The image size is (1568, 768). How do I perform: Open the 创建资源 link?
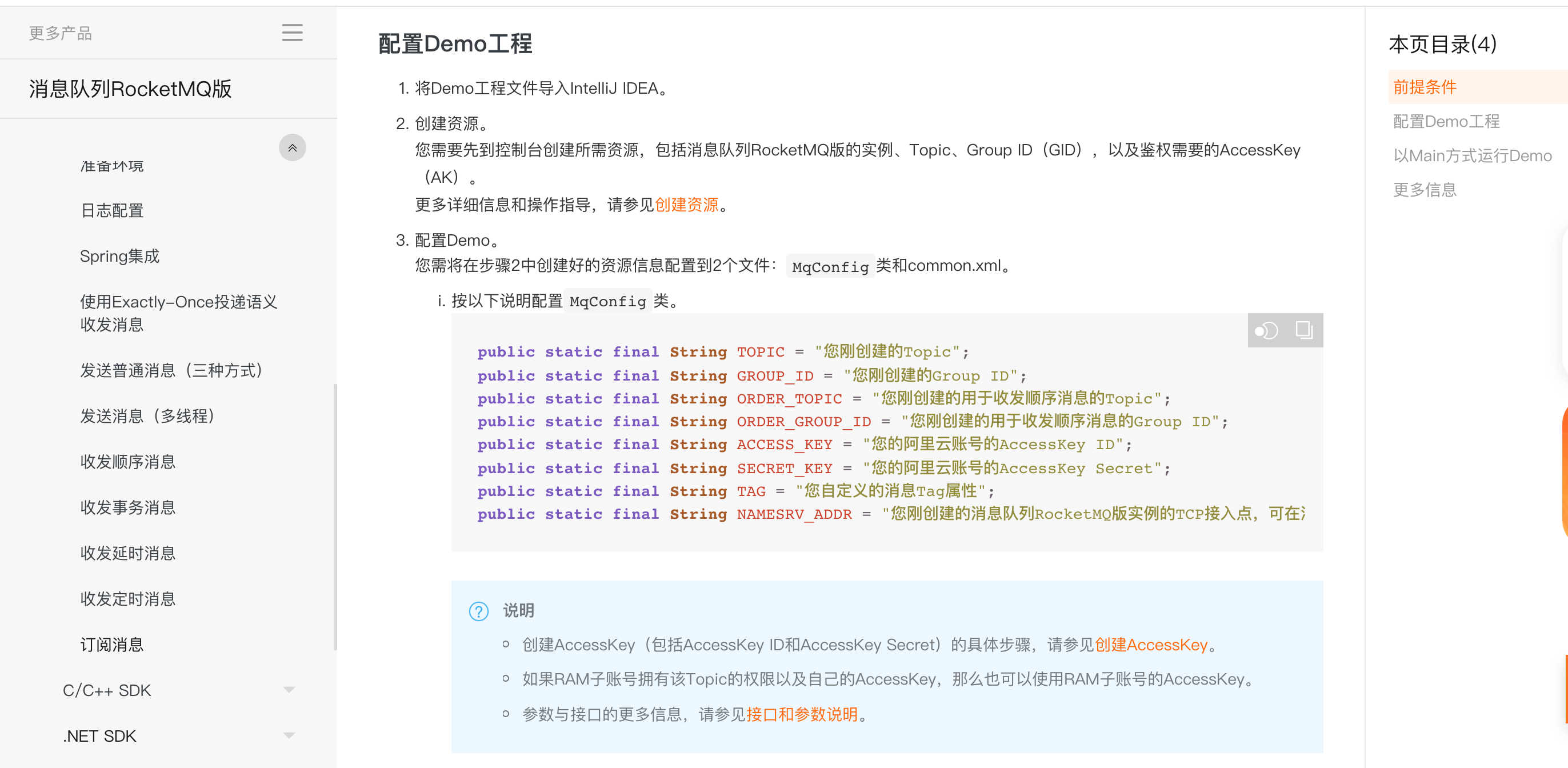point(687,205)
